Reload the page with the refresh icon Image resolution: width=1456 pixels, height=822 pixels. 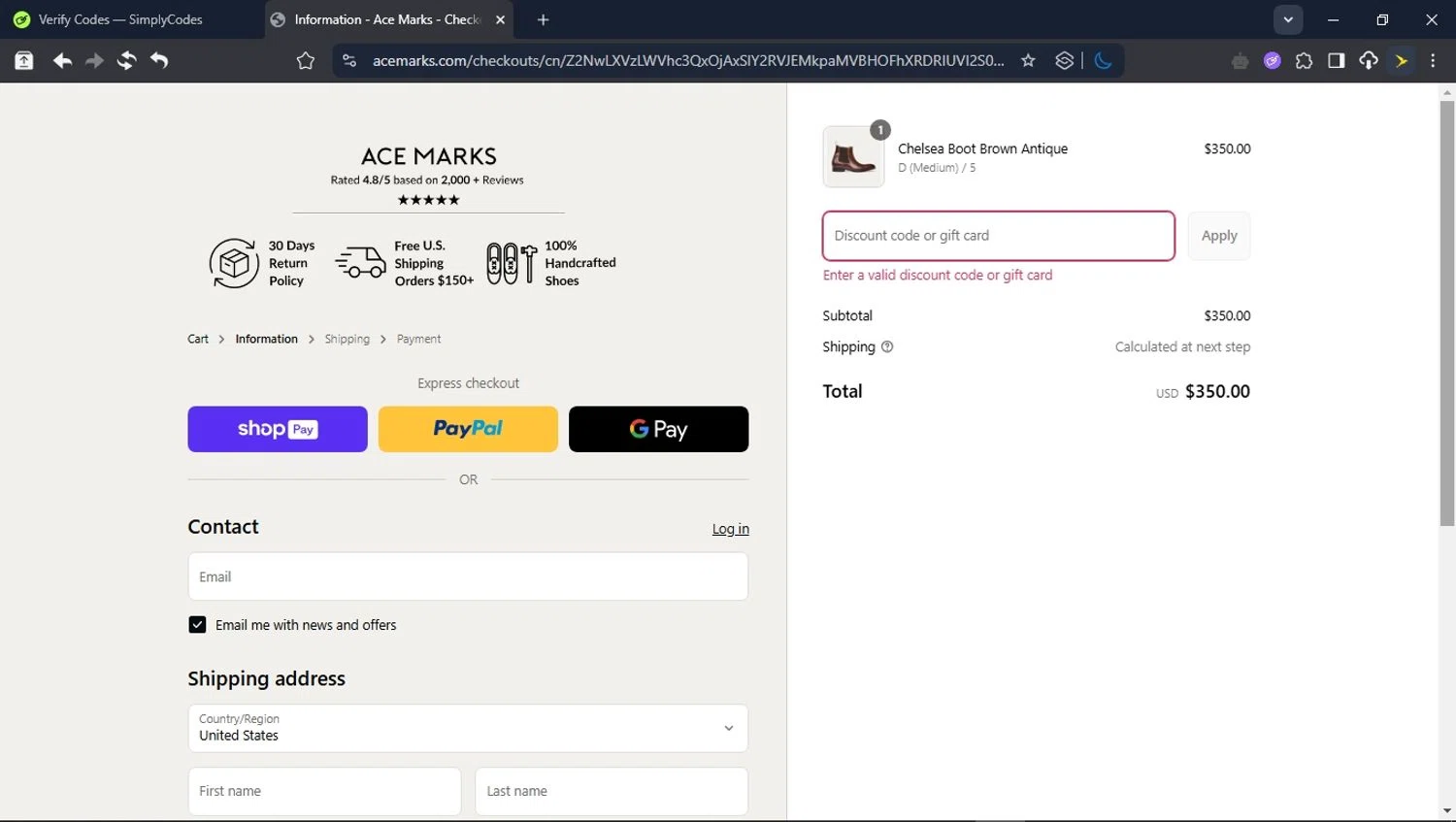tap(126, 61)
